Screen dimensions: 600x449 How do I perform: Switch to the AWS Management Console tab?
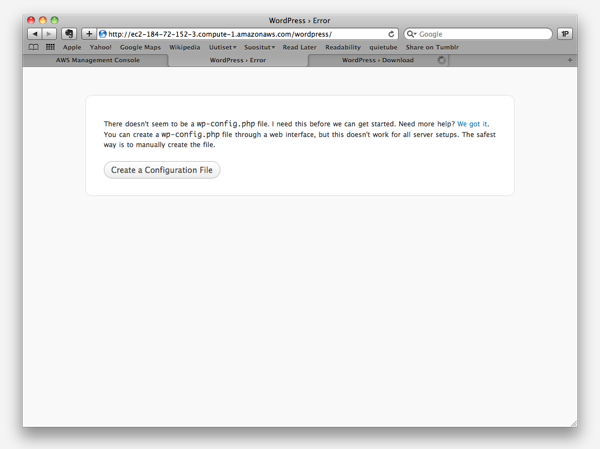pyautogui.click(x=98, y=60)
